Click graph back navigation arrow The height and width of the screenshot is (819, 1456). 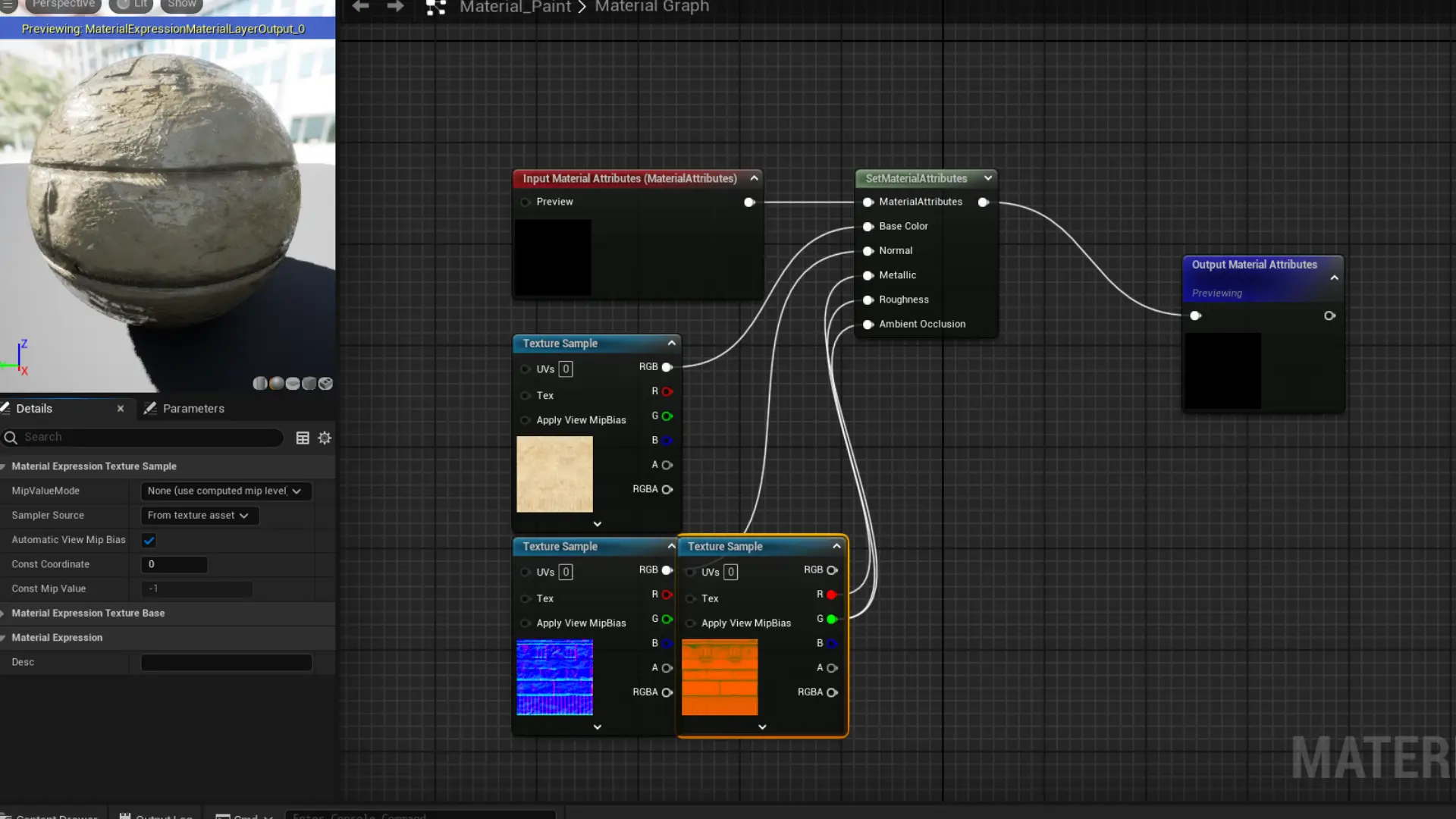[361, 7]
